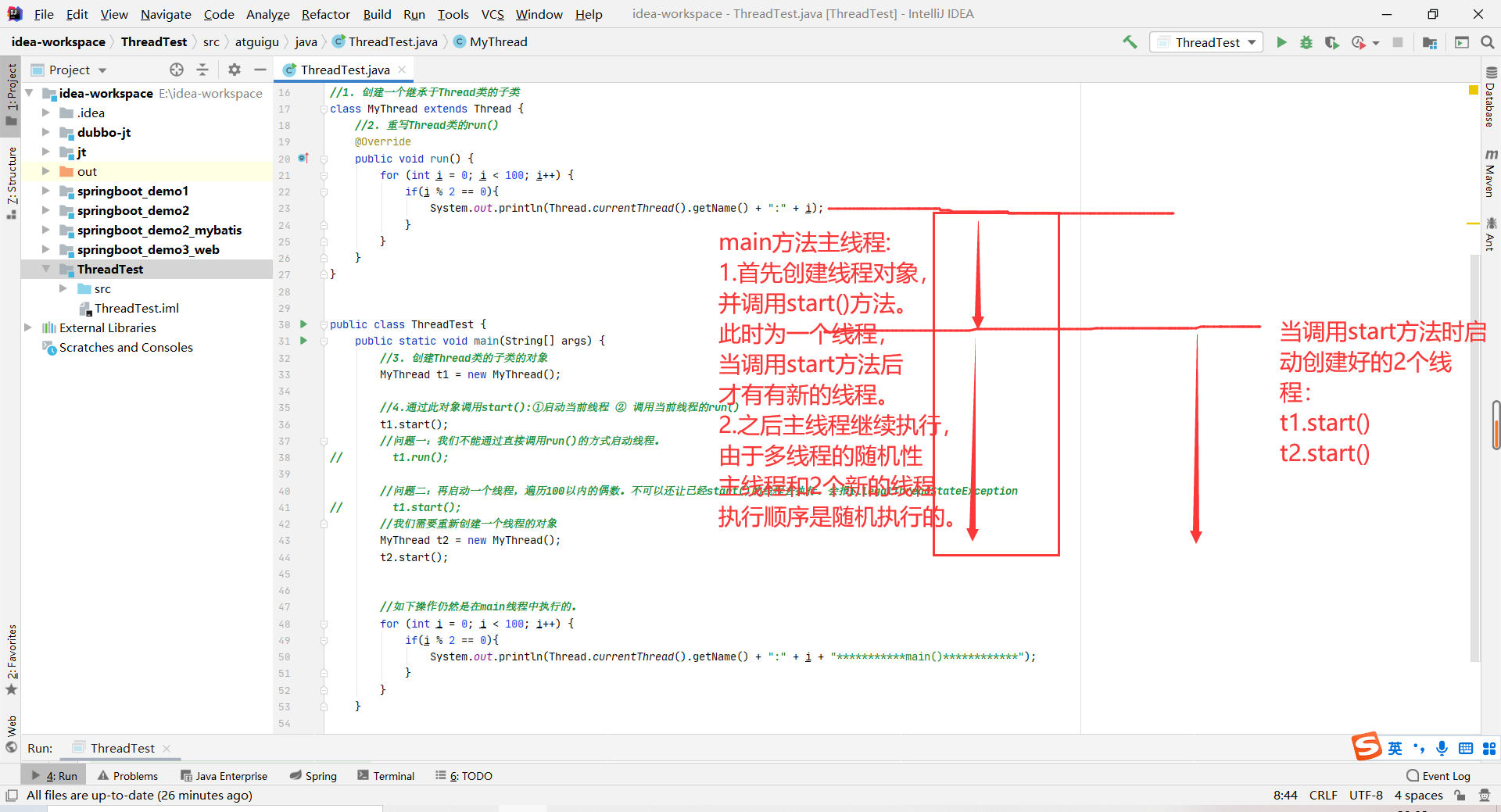
Task: Toggle the 2: Favorites tool window
Action: coord(11,659)
